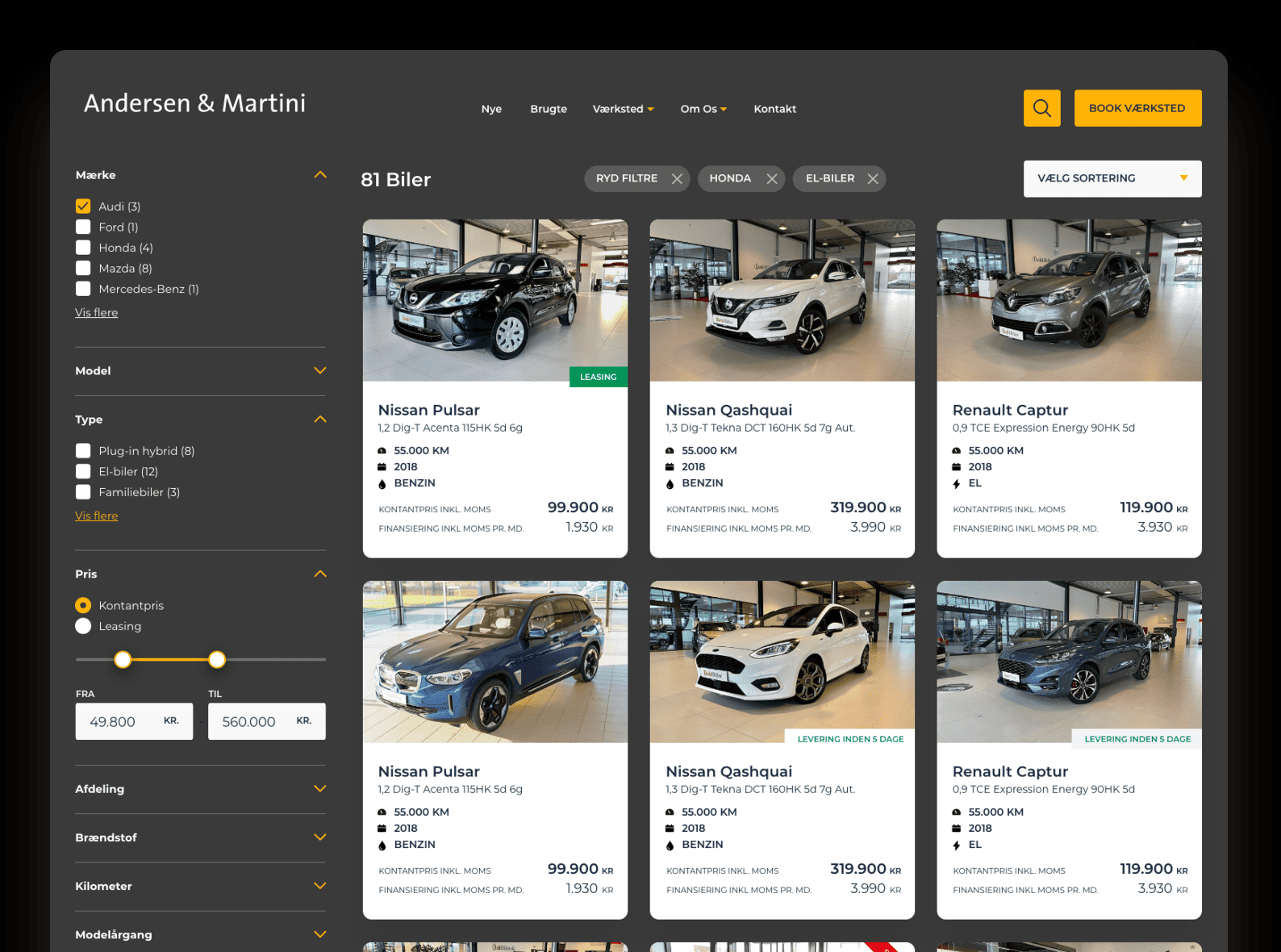1281x952 pixels.
Task: Click LEVERING INDEN 5 DAGE badge on blue Ford
Action: (x=1137, y=738)
